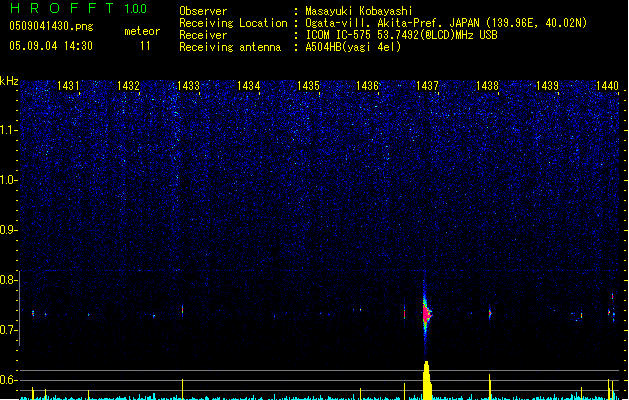Screen dimensions: 629x400
Task: Select the meteor count value 11
Action: click(145, 46)
